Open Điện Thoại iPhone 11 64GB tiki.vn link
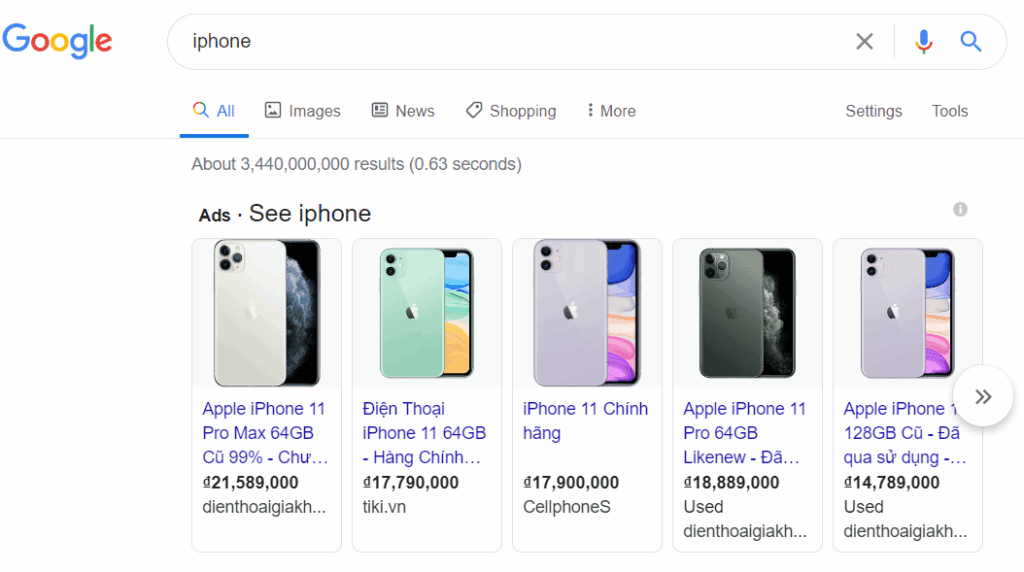 pyautogui.click(x=424, y=433)
